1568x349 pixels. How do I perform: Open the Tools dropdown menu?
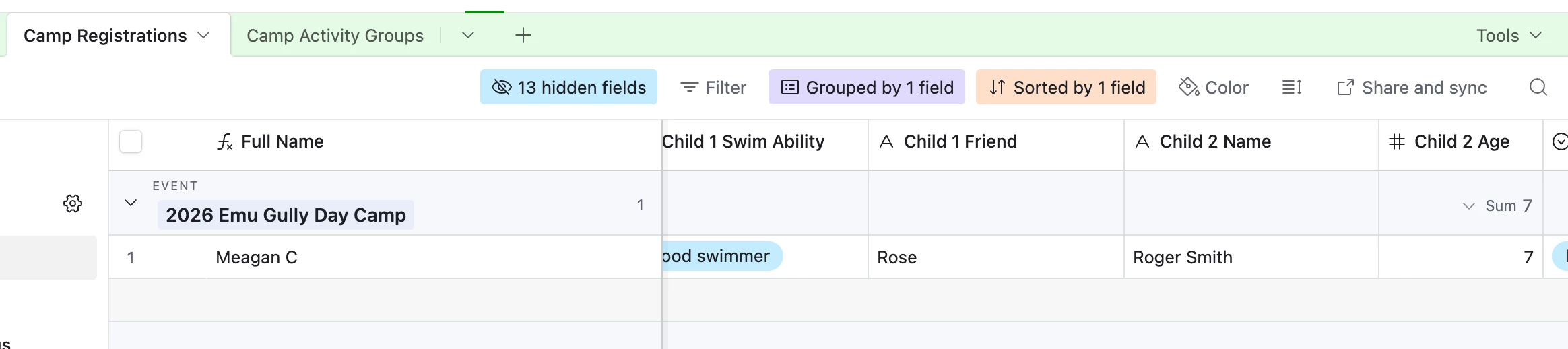(x=1509, y=36)
